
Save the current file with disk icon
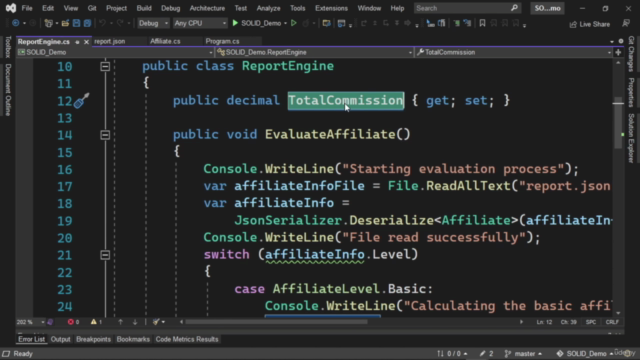pos(76,23)
